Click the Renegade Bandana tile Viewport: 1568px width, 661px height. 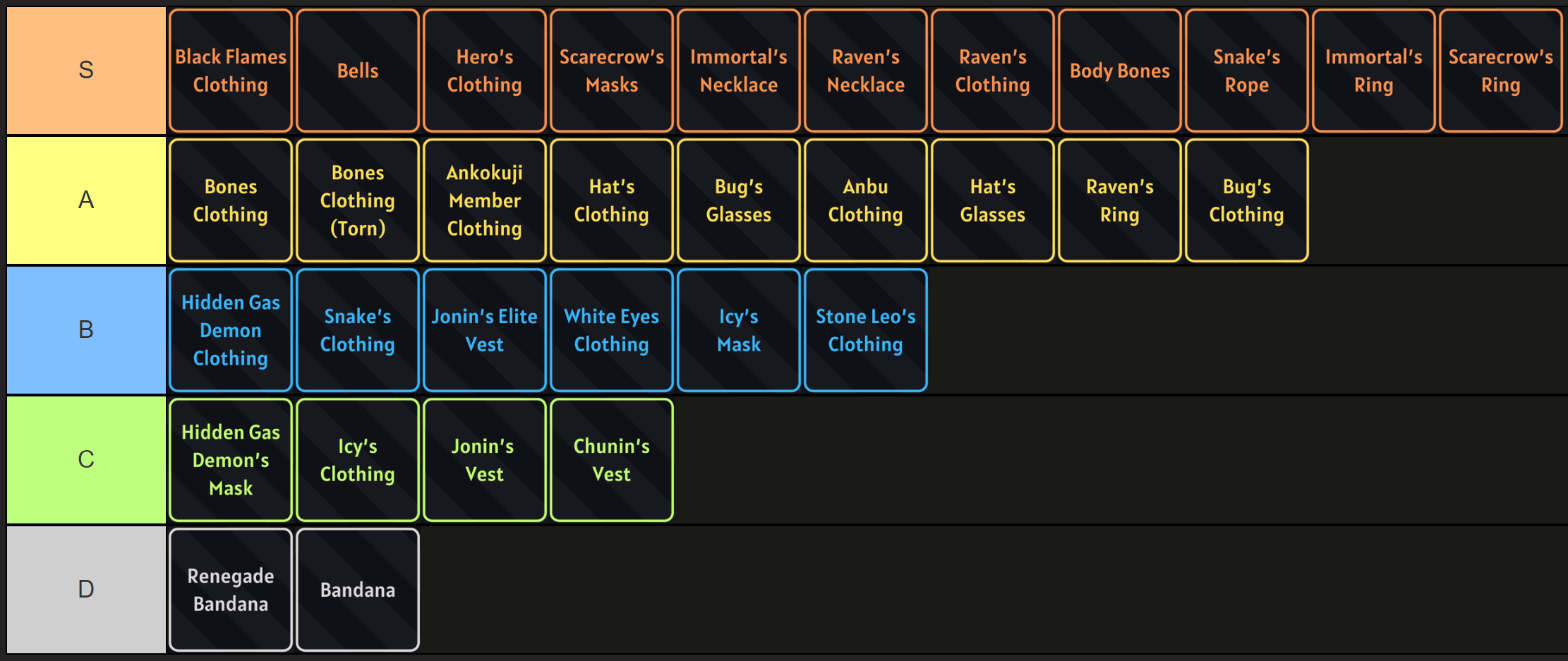click(231, 590)
